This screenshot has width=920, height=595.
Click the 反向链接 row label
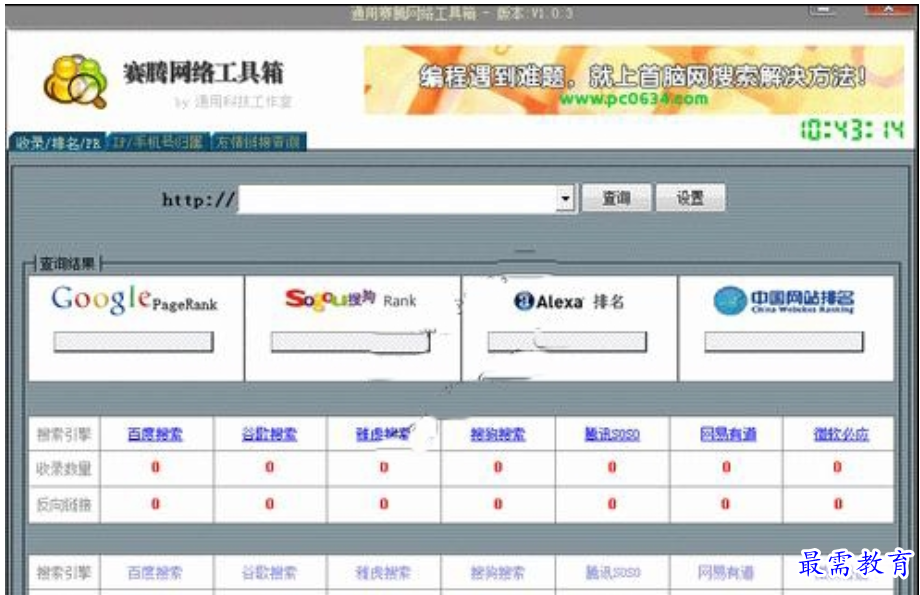pos(63,505)
